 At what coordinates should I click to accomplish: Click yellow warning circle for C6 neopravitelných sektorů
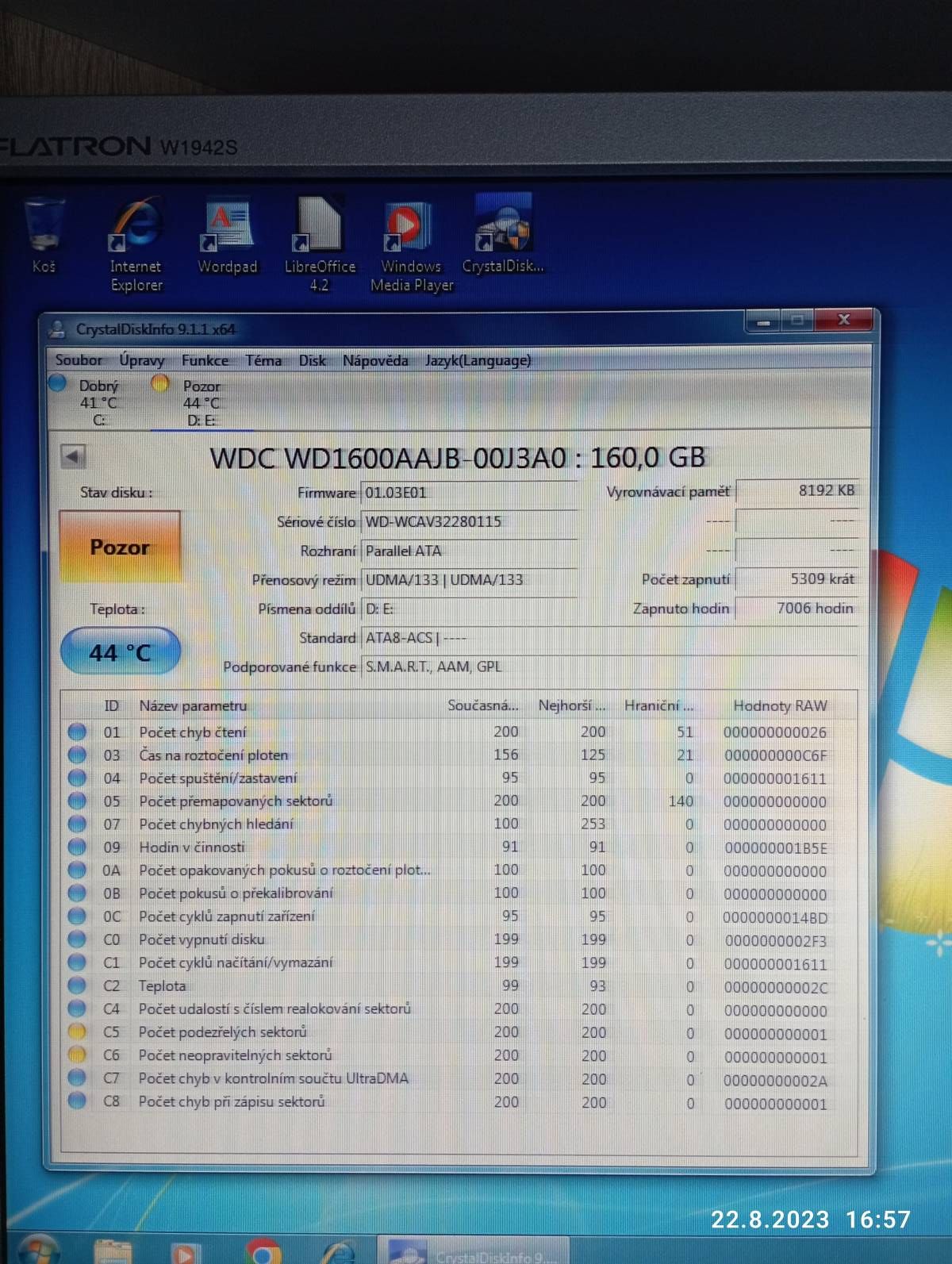click(77, 1055)
